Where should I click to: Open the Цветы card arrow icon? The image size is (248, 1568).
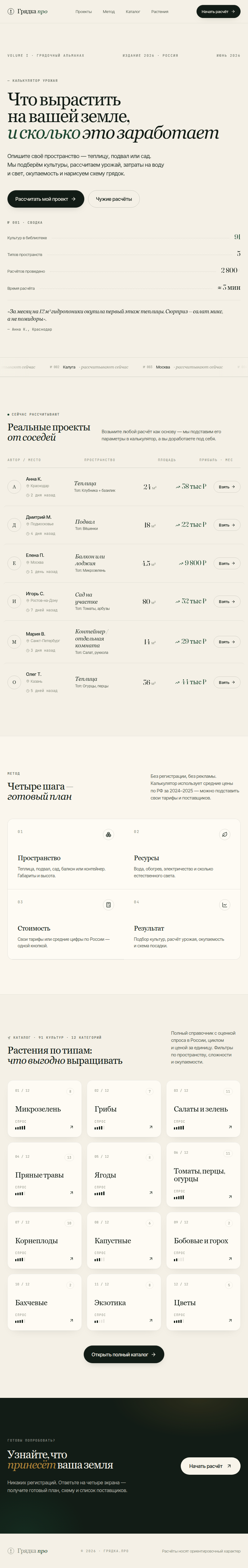point(230,1321)
